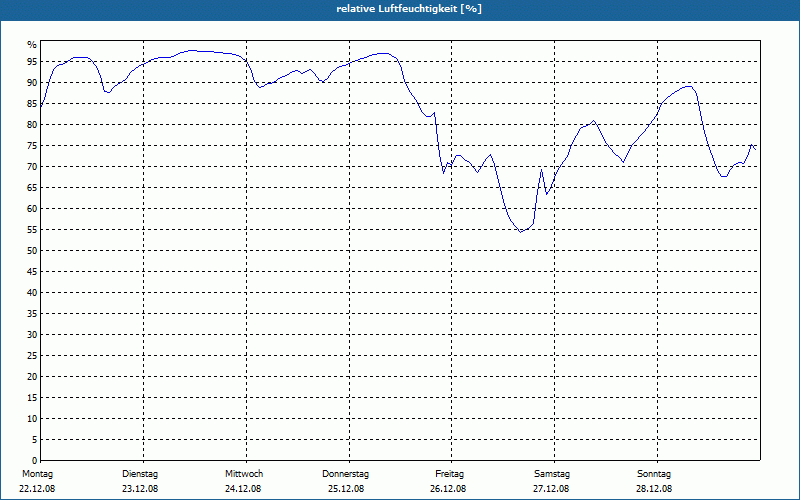Select the '22.12.08' date label
Image resolution: width=800 pixels, height=500 pixels.
(37, 489)
